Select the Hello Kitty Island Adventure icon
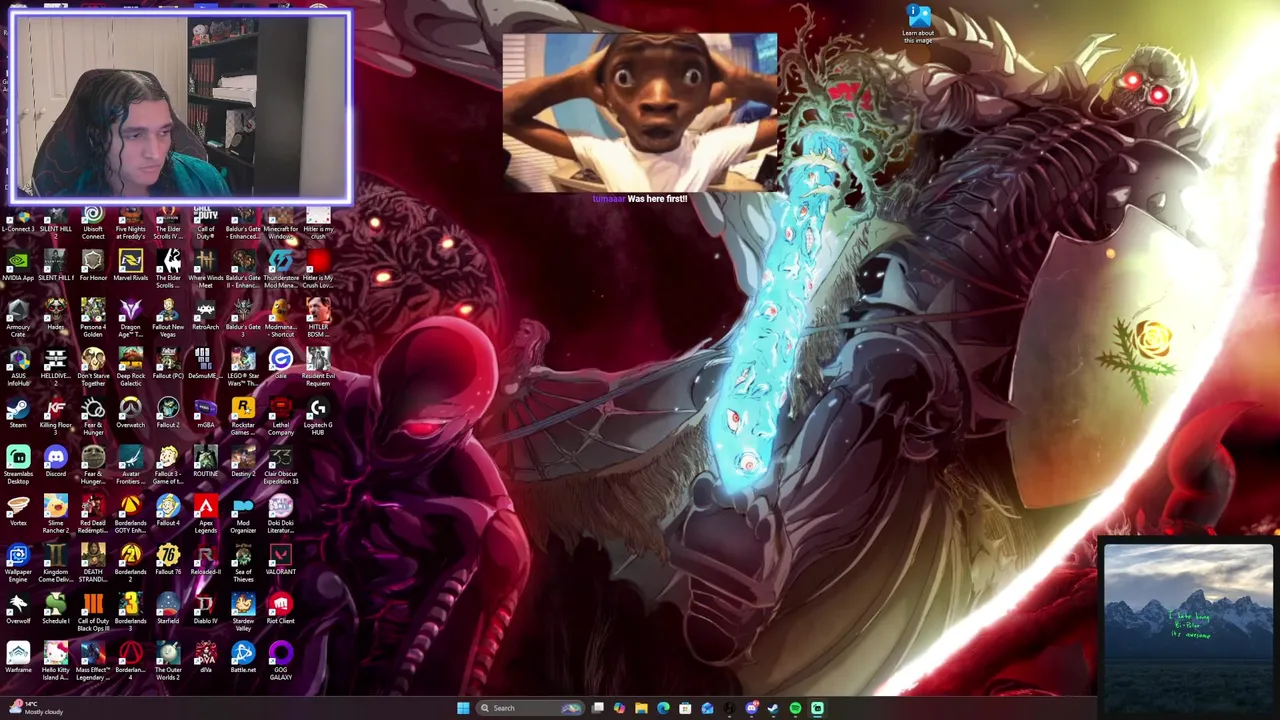 (55, 663)
